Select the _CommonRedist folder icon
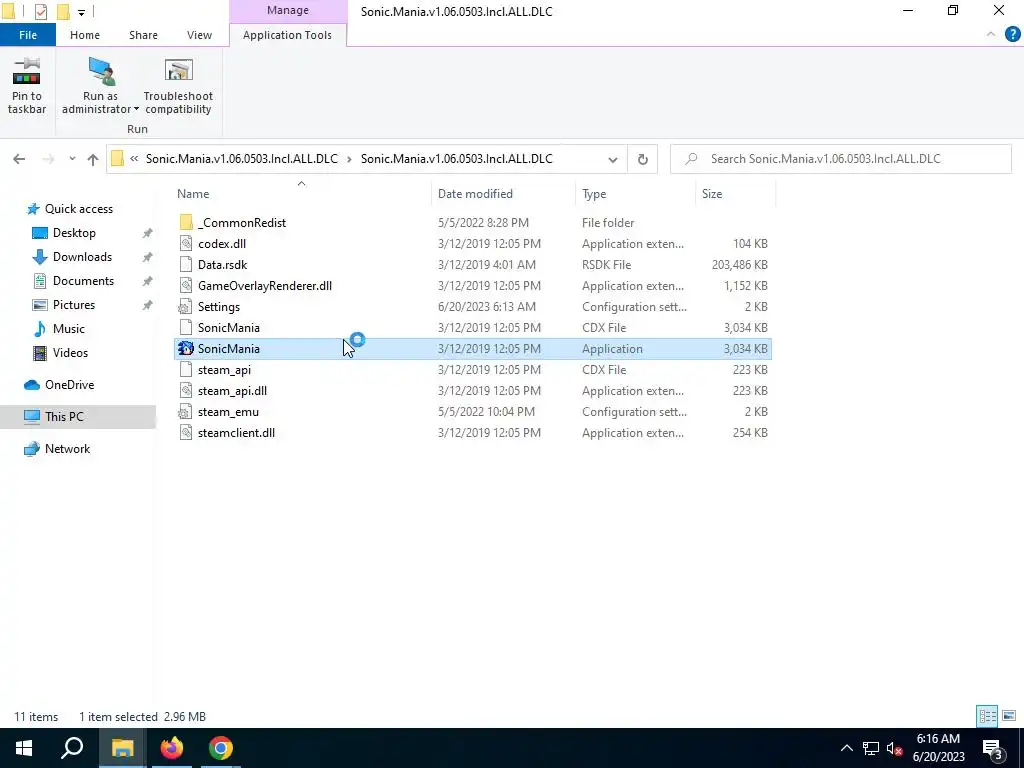This screenshot has width=1024, height=768. [186, 223]
